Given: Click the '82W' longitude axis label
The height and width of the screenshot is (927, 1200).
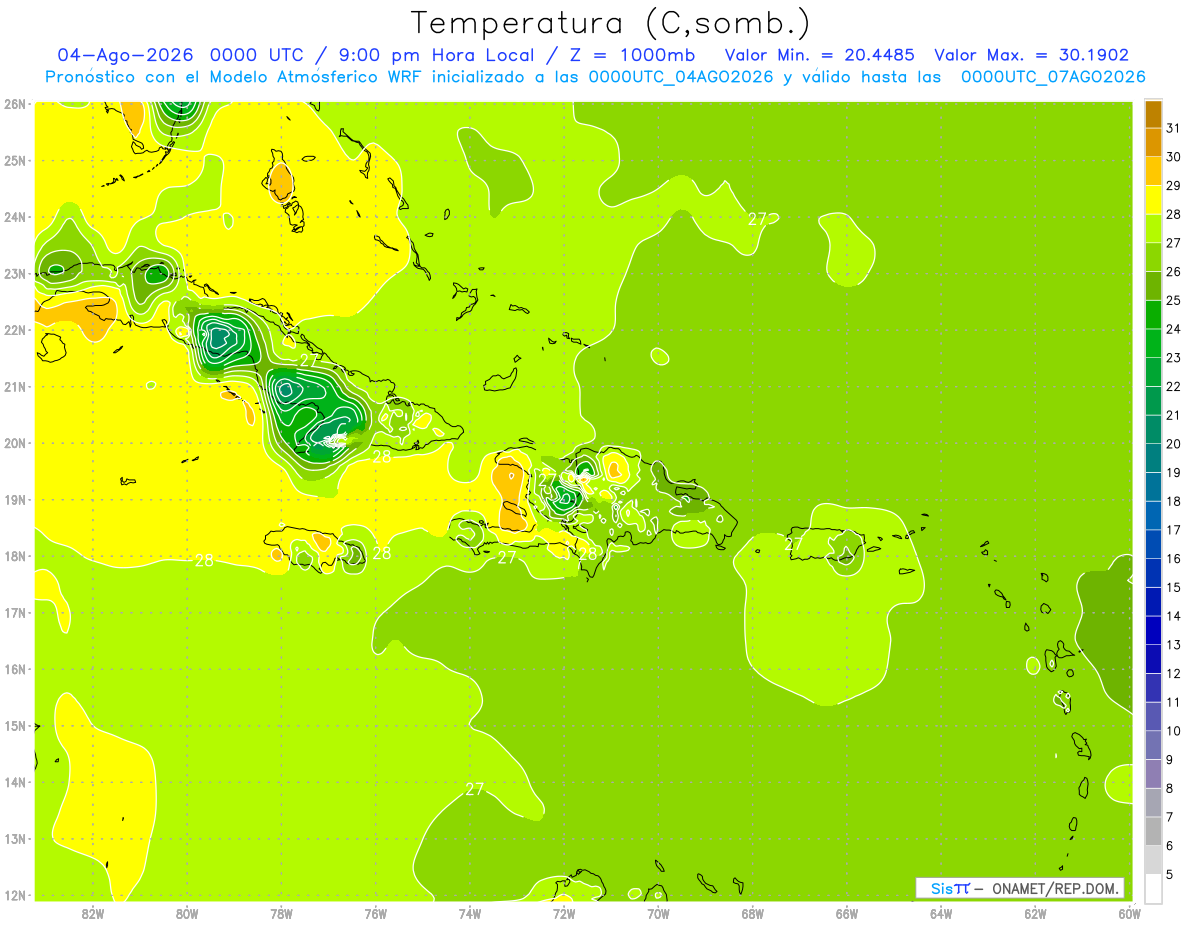Looking at the screenshot, I should [x=93, y=913].
